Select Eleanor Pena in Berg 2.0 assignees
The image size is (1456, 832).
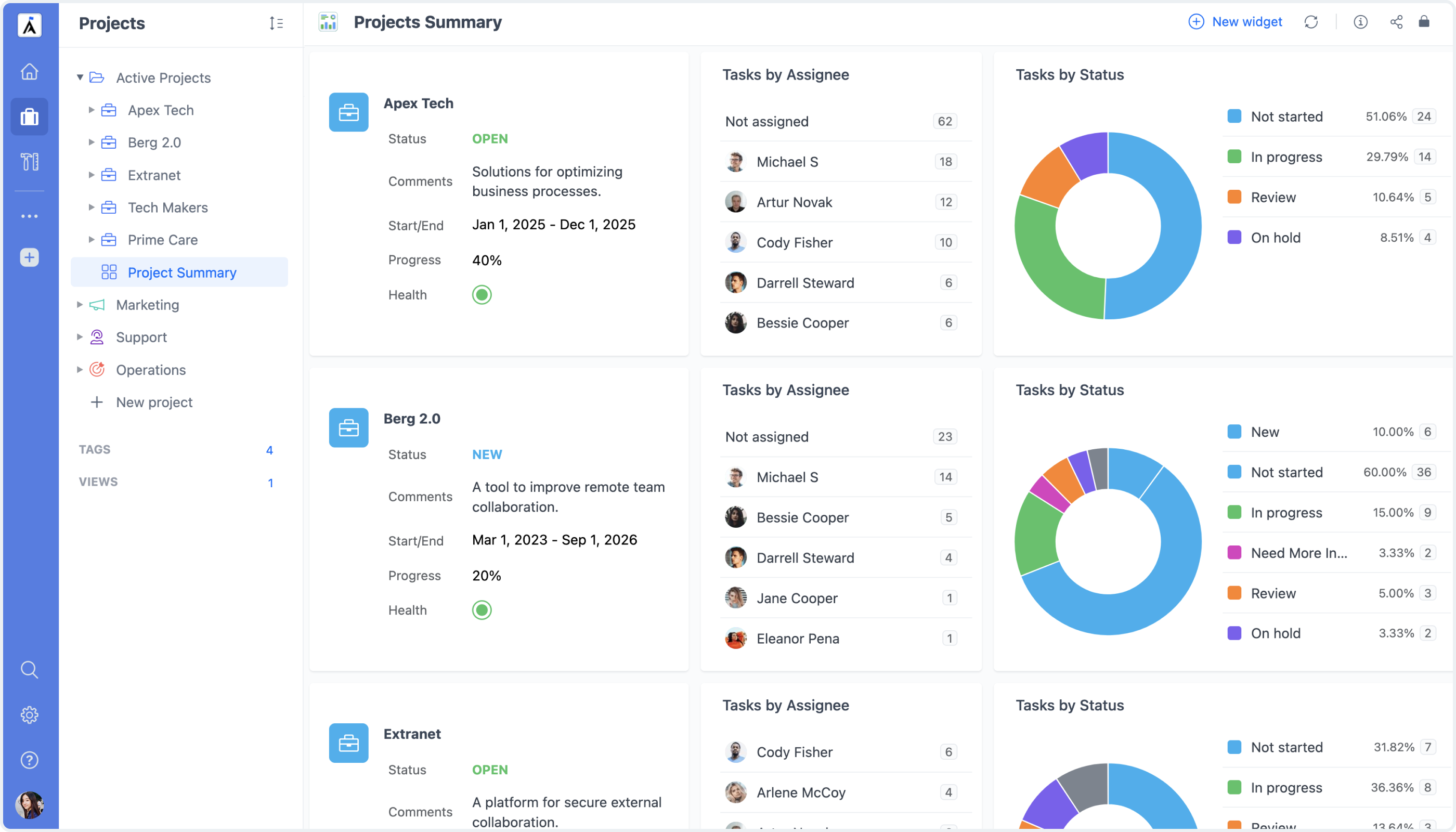click(846, 639)
